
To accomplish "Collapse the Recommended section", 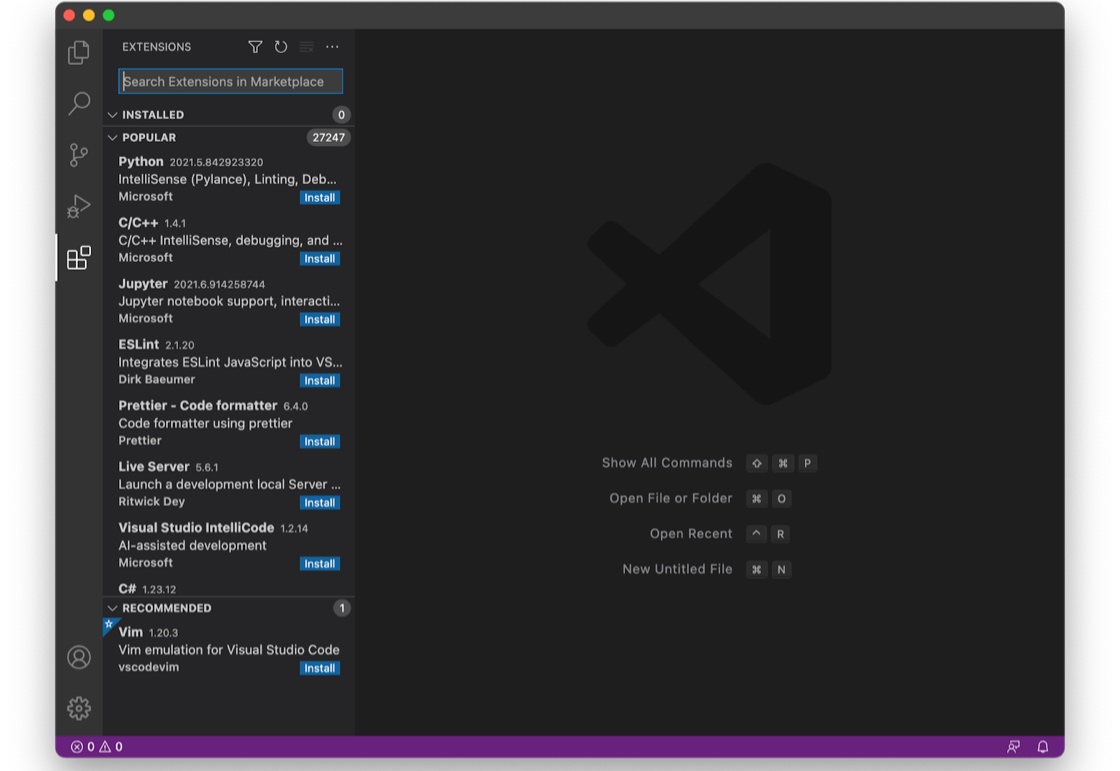I will click(x=166, y=608).
